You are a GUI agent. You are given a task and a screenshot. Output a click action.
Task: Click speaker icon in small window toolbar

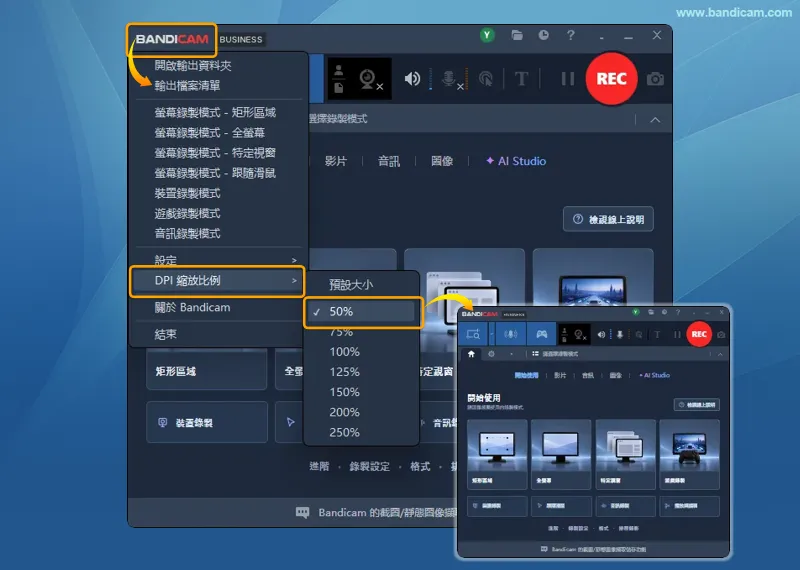(602, 335)
